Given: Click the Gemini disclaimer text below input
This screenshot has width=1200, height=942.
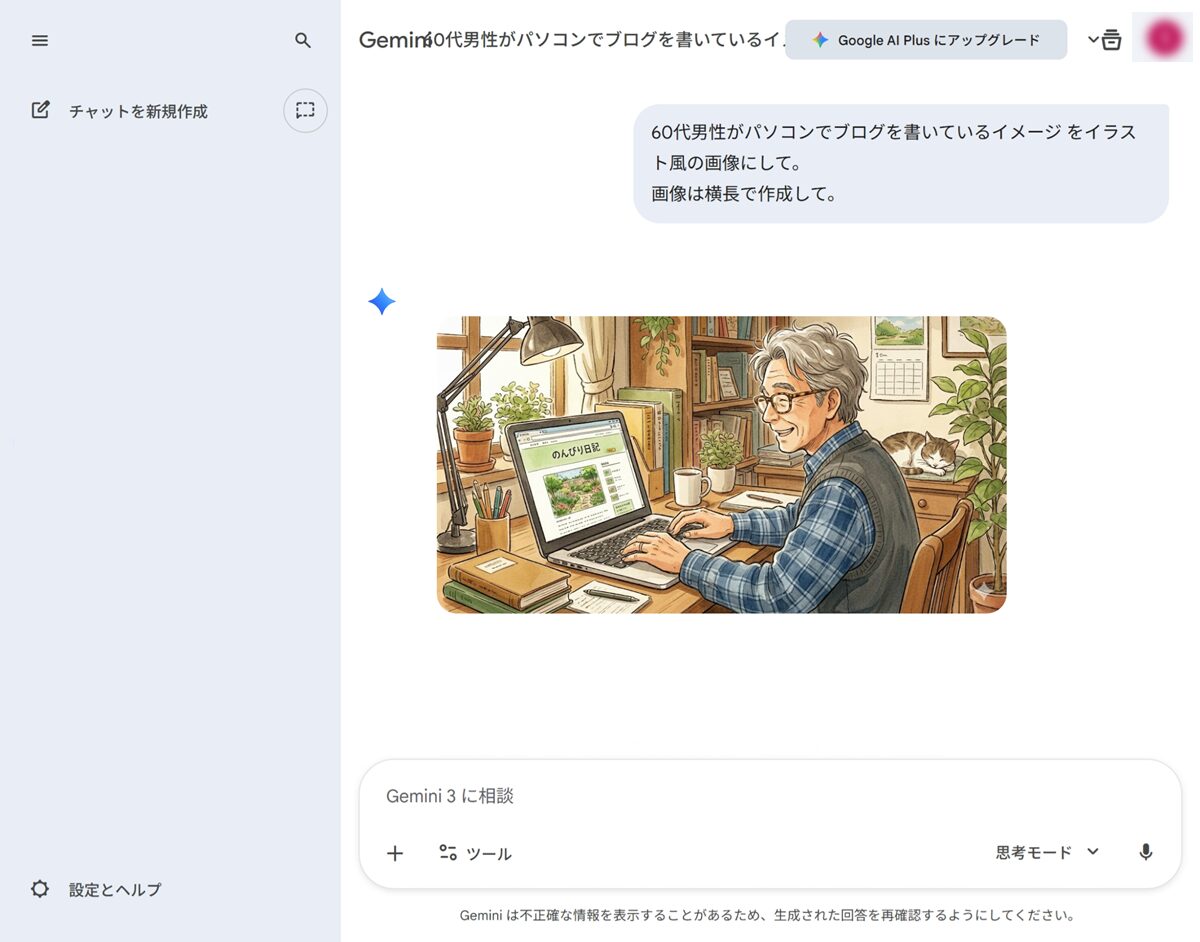Looking at the screenshot, I should (x=767, y=915).
